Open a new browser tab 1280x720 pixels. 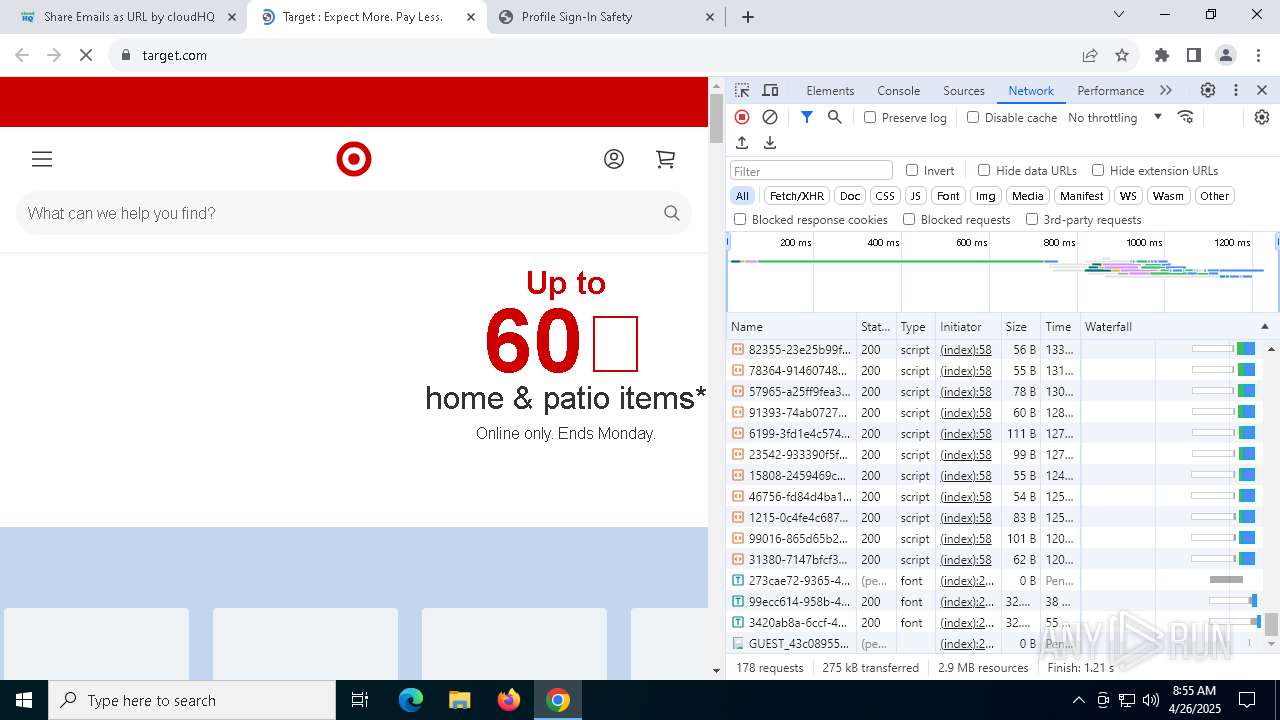pos(748,17)
